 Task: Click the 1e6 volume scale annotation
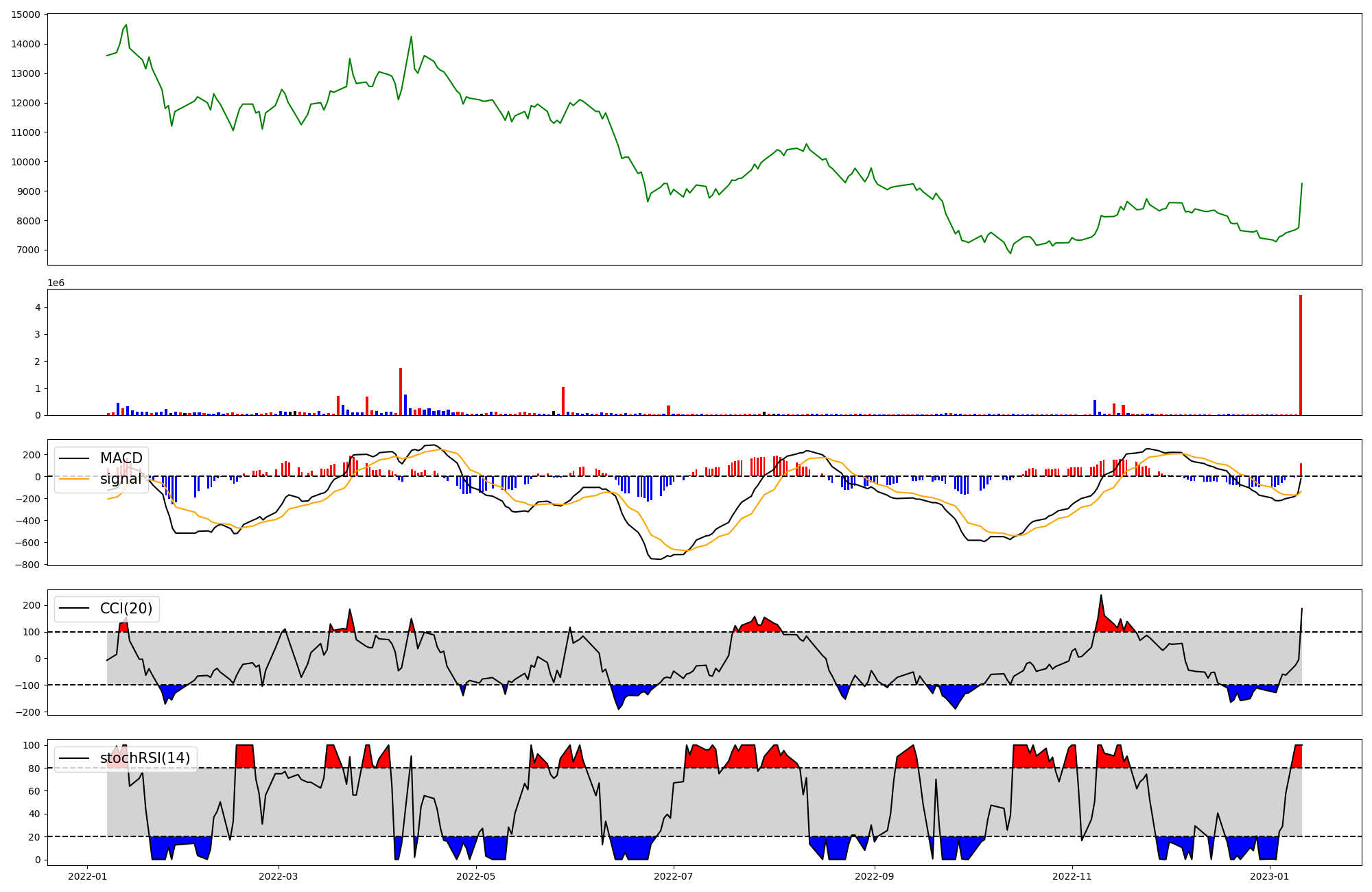56,283
